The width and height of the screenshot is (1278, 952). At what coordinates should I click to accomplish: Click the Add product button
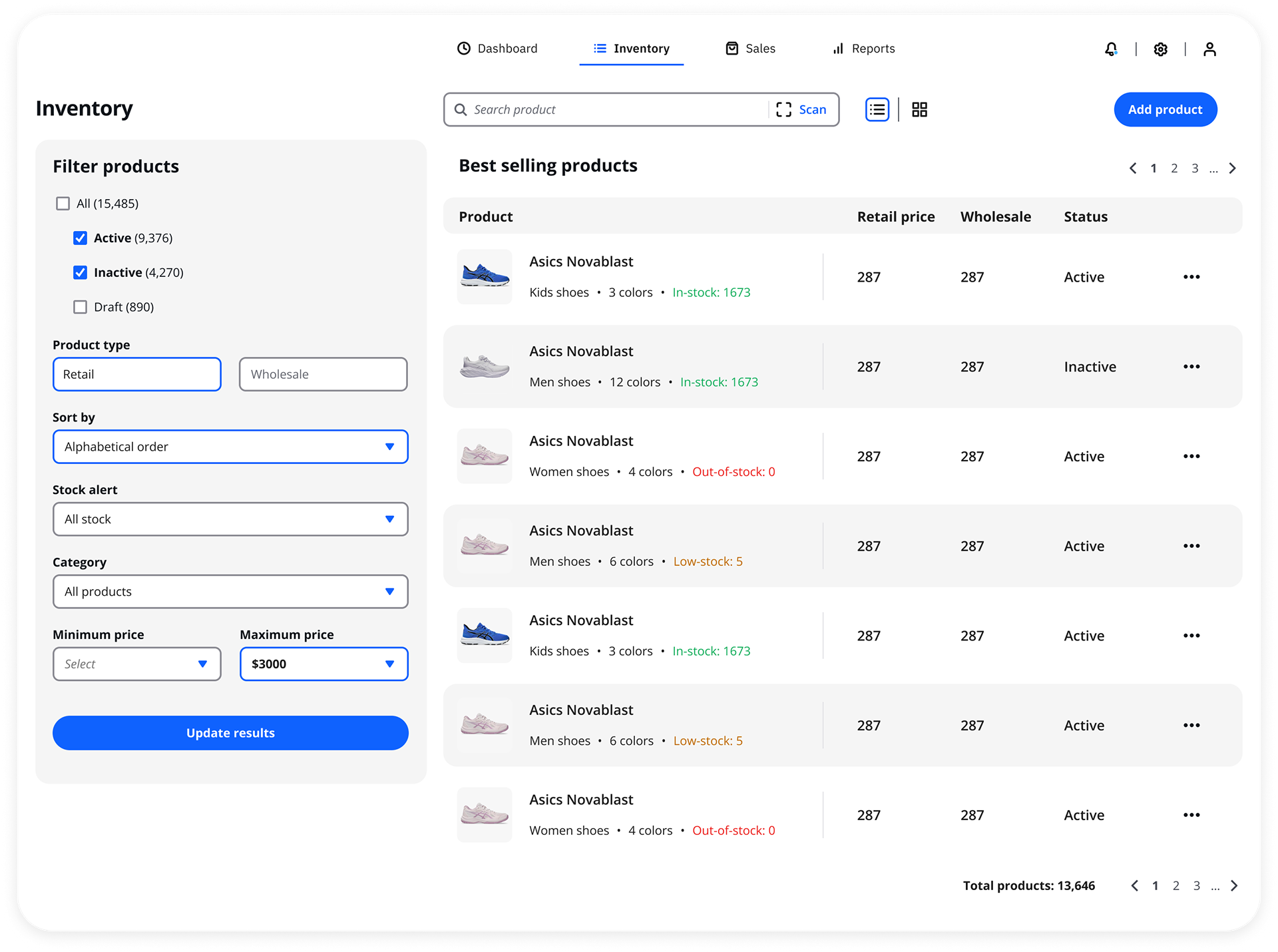pyautogui.click(x=1166, y=109)
